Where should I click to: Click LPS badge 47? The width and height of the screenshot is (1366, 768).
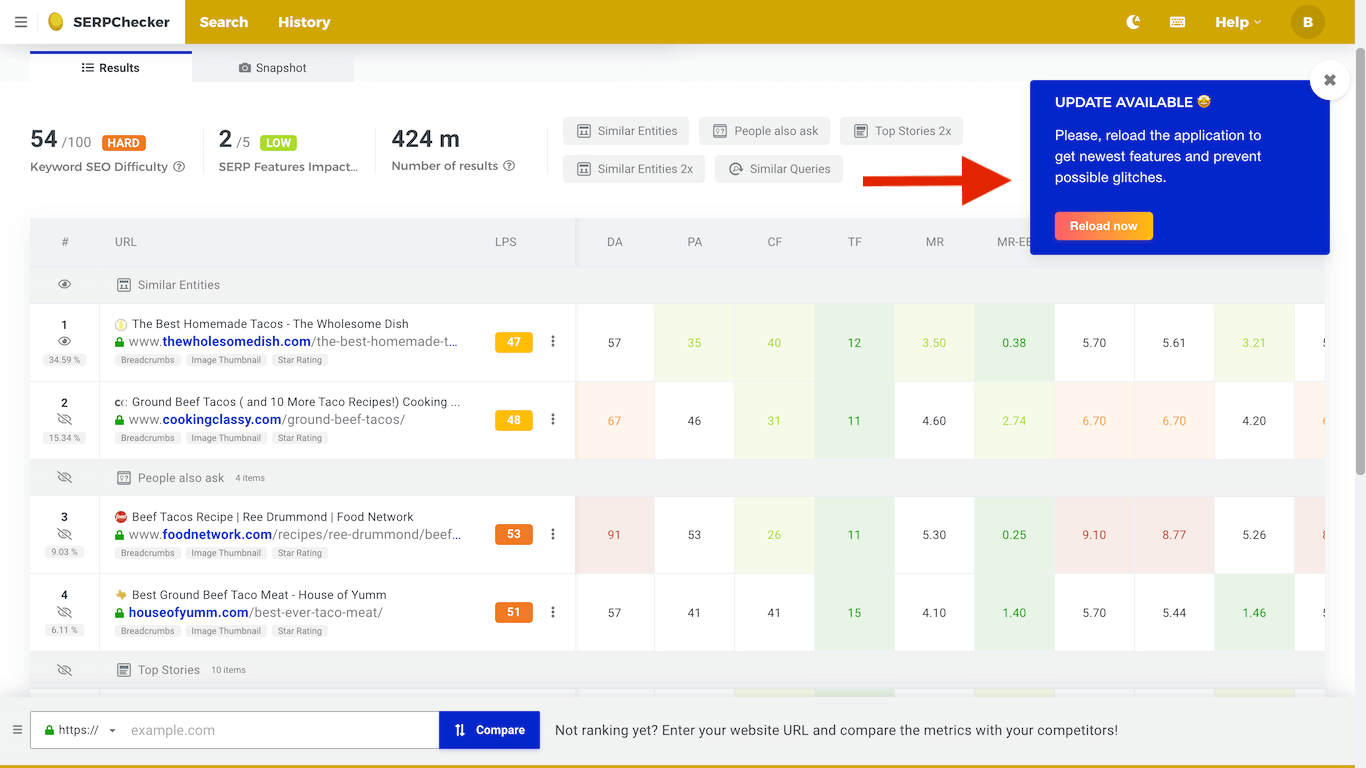[x=514, y=342]
